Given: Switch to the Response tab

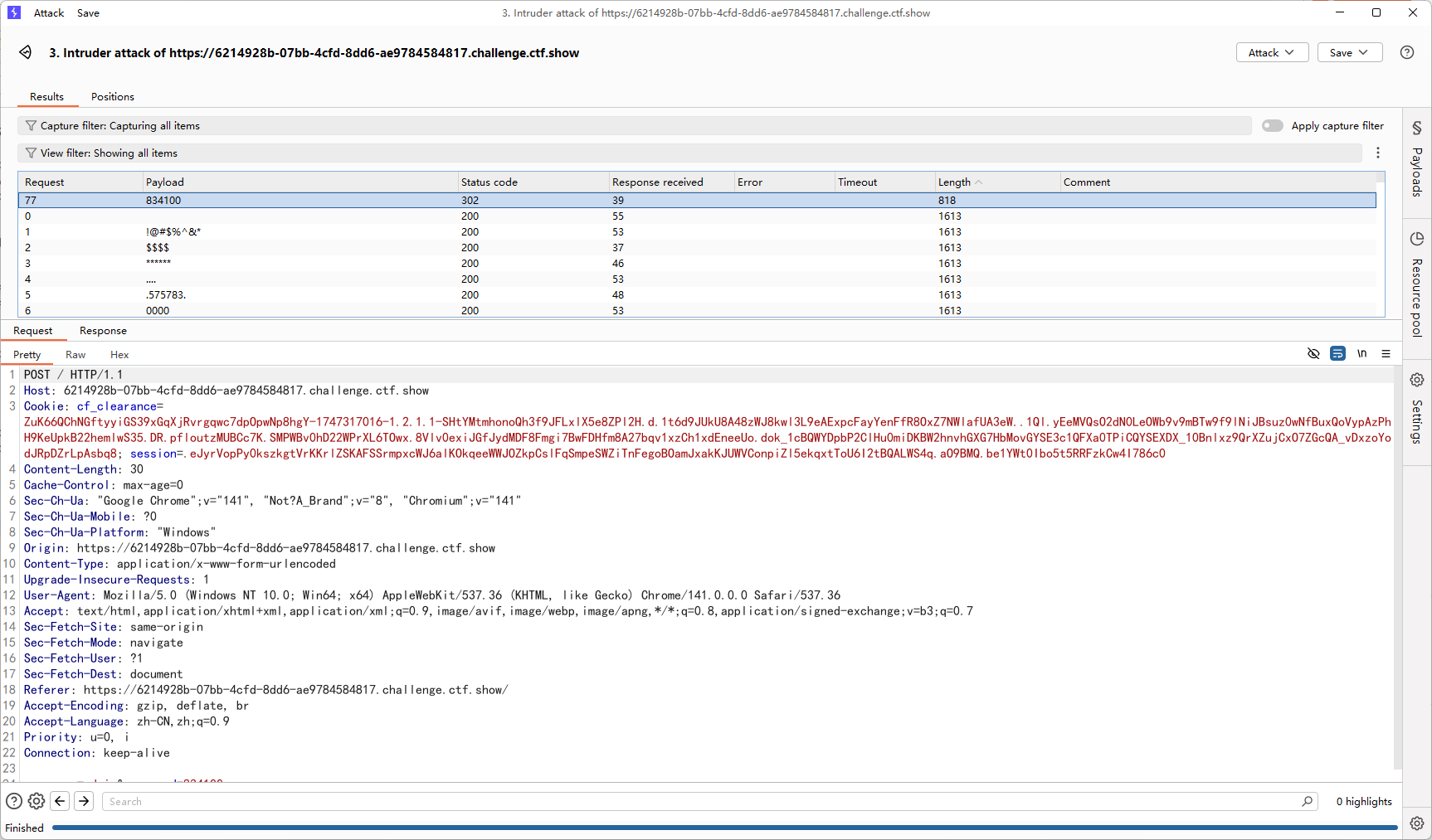Looking at the screenshot, I should 103,331.
